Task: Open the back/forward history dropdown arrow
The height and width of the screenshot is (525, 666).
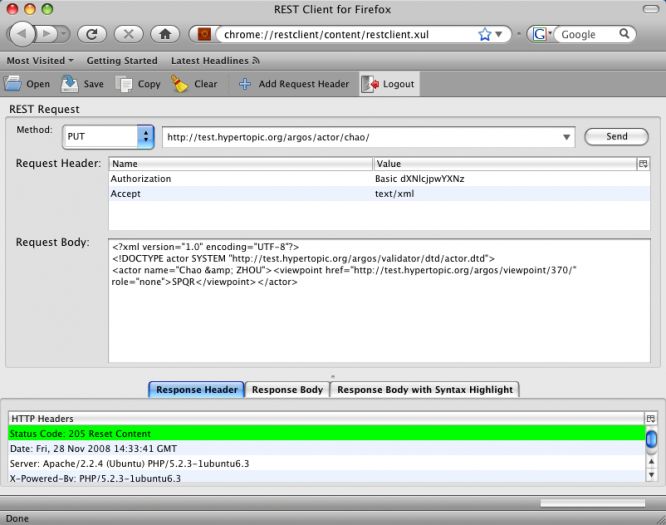Action: (x=63, y=34)
